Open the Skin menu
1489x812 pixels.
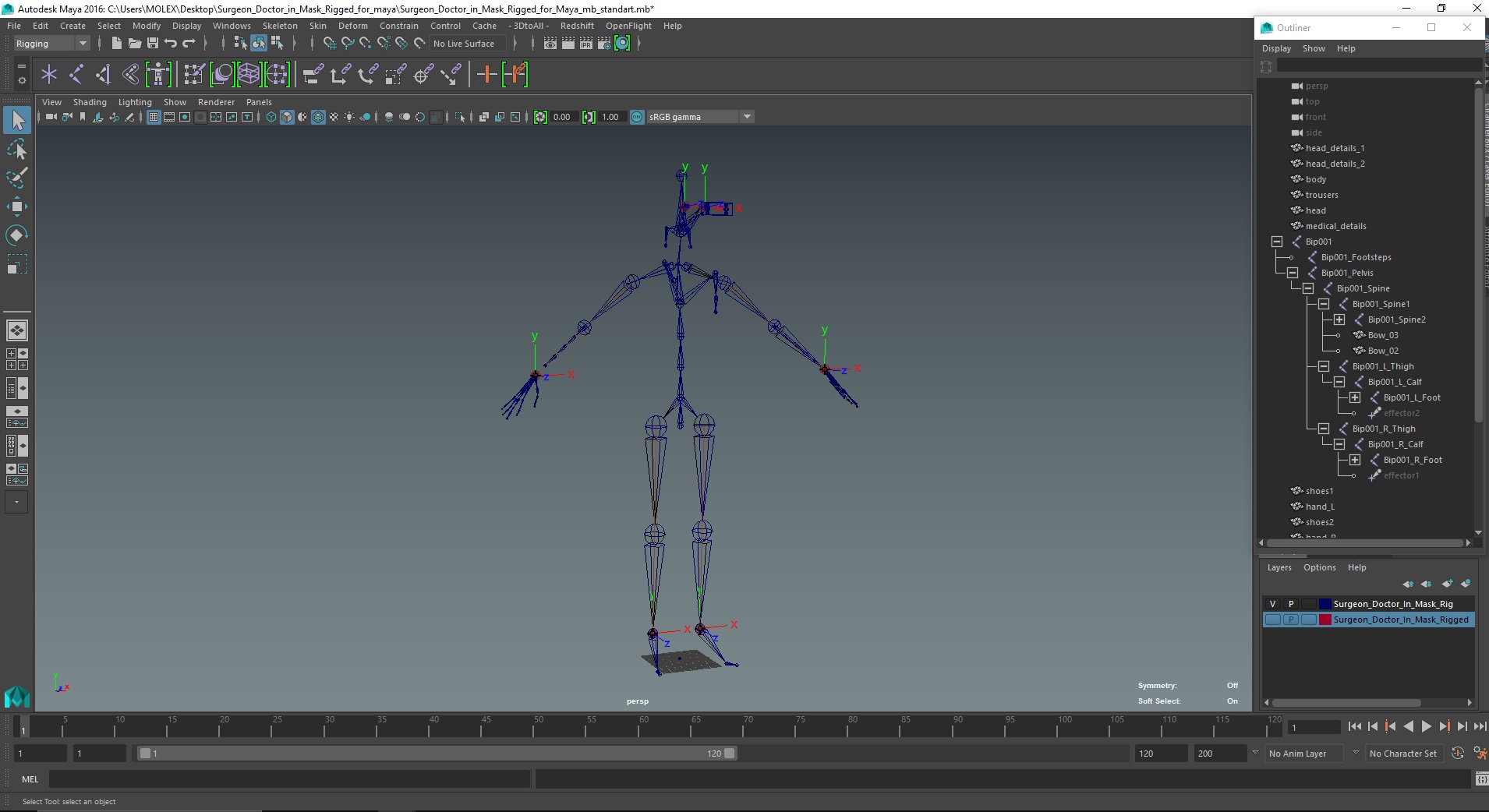point(318,26)
